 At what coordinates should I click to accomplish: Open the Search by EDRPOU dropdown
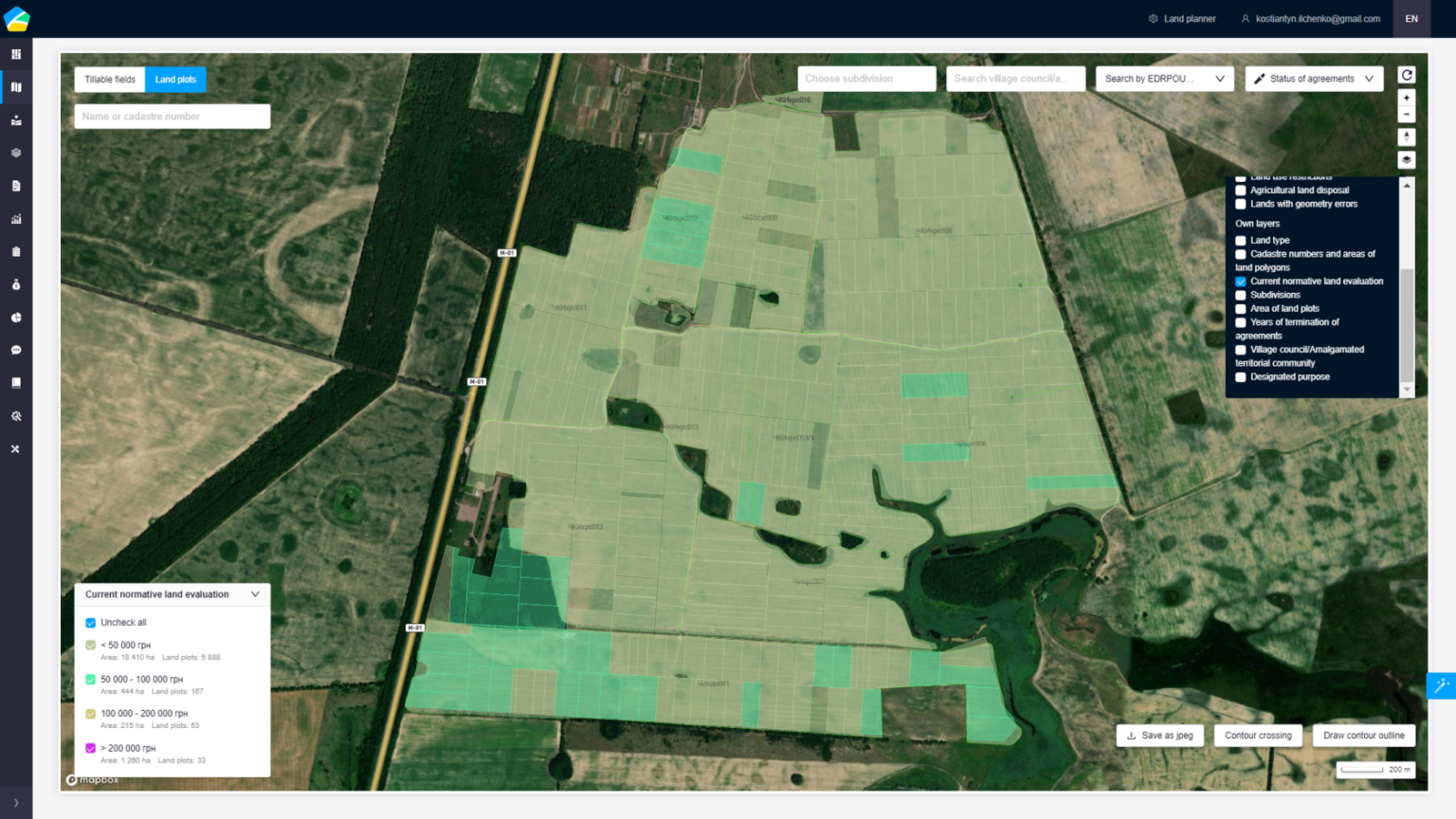point(1164,79)
